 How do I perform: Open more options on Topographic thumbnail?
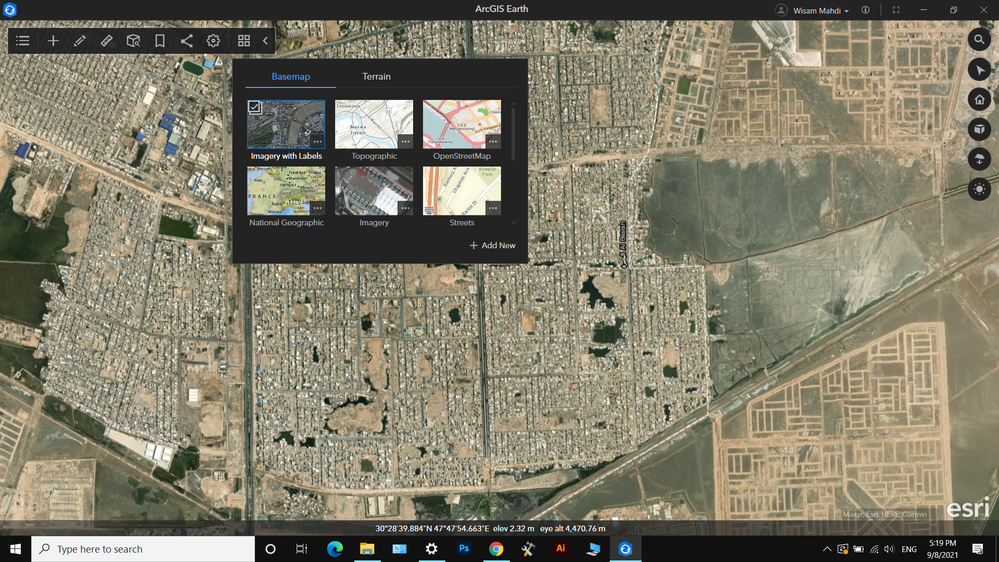(405, 141)
